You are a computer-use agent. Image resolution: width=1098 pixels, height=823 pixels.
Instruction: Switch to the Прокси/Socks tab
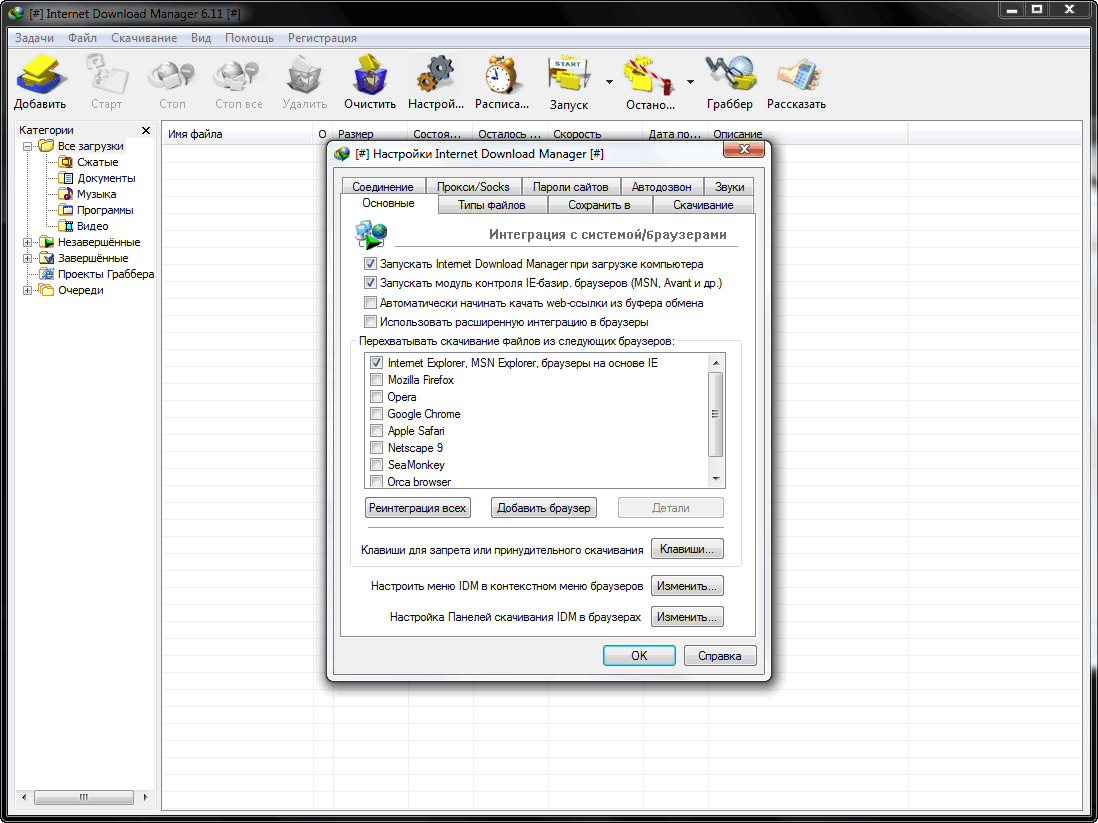point(473,187)
